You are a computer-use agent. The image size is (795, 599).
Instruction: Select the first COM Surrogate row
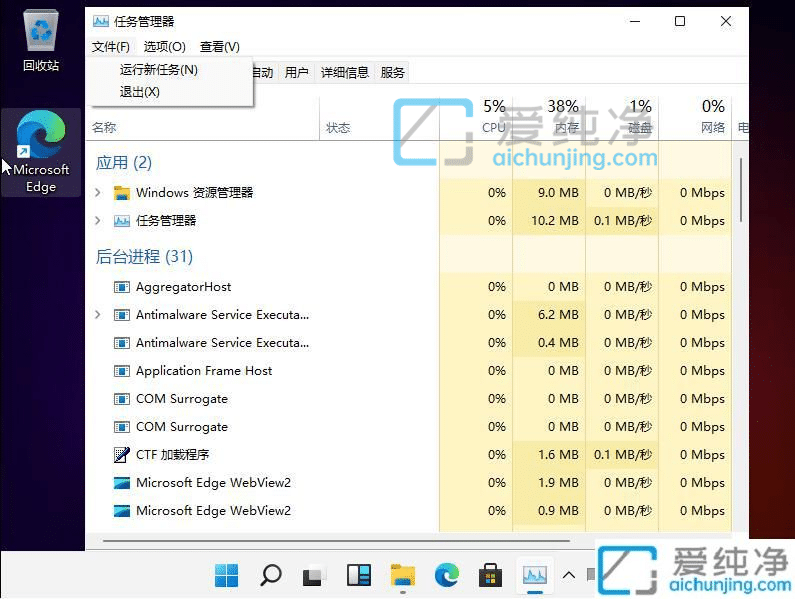pos(411,399)
